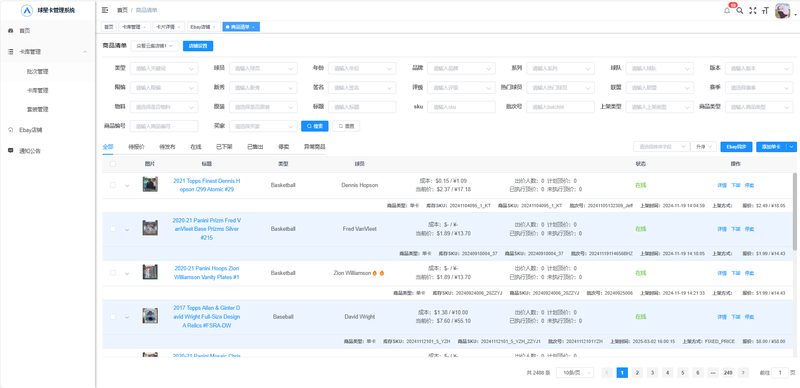The image size is (800, 388).
Task: Open the 类型 filter dropdown
Action: click(x=164, y=68)
